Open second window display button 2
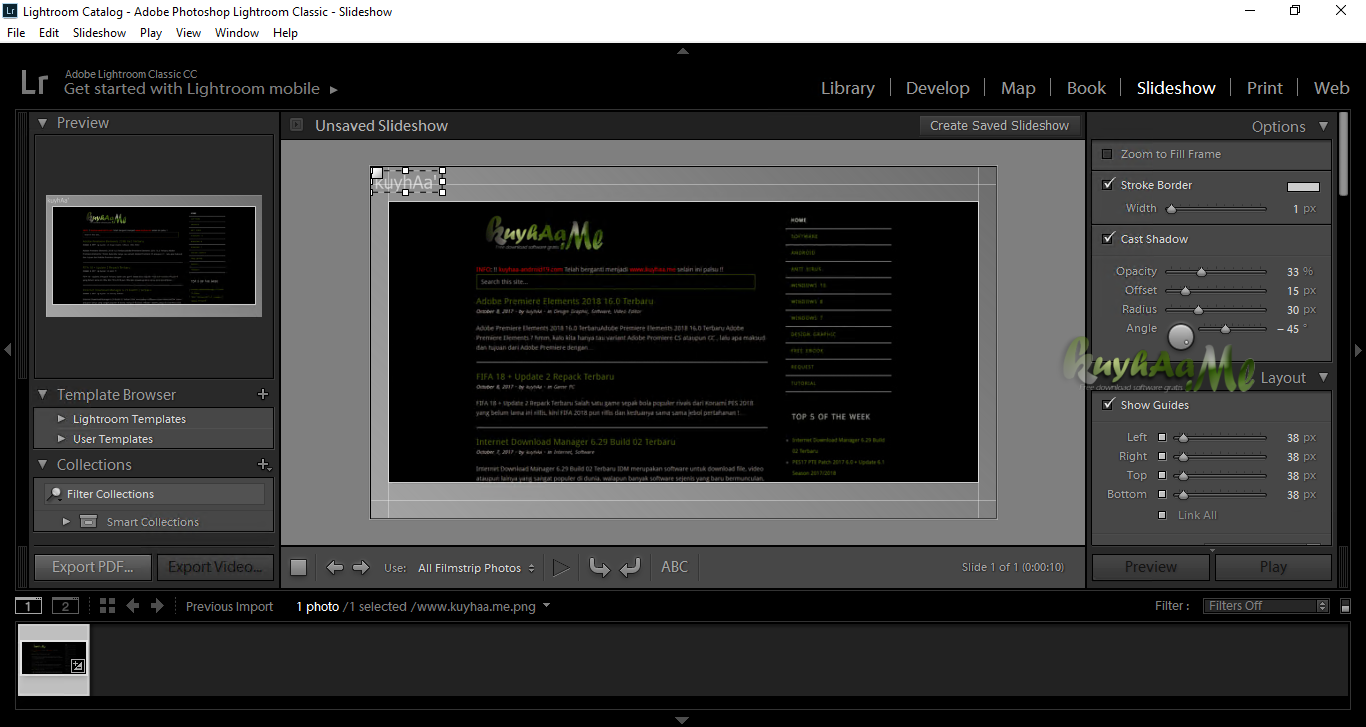Screen dimensions: 1366x727 [65, 606]
